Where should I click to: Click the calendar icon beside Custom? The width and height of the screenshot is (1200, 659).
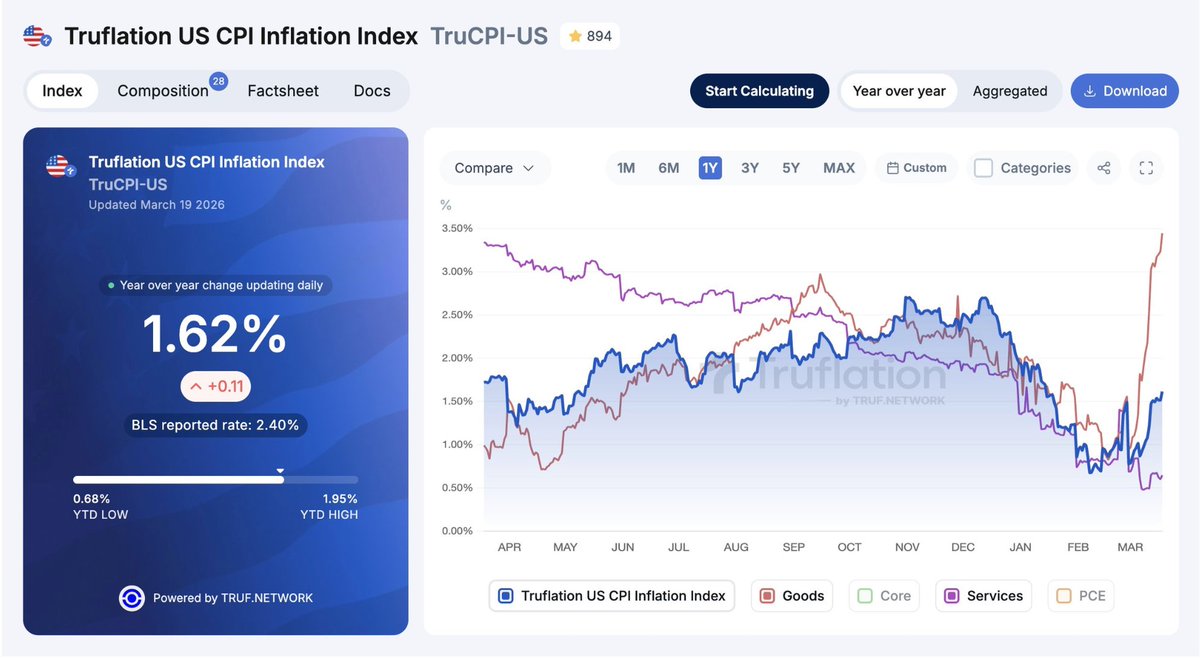tap(893, 168)
